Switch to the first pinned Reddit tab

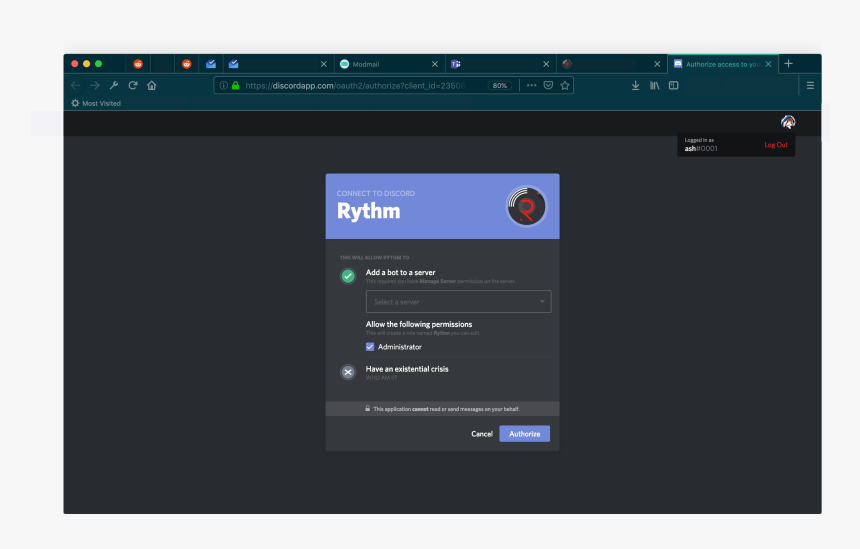pos(138,64)
